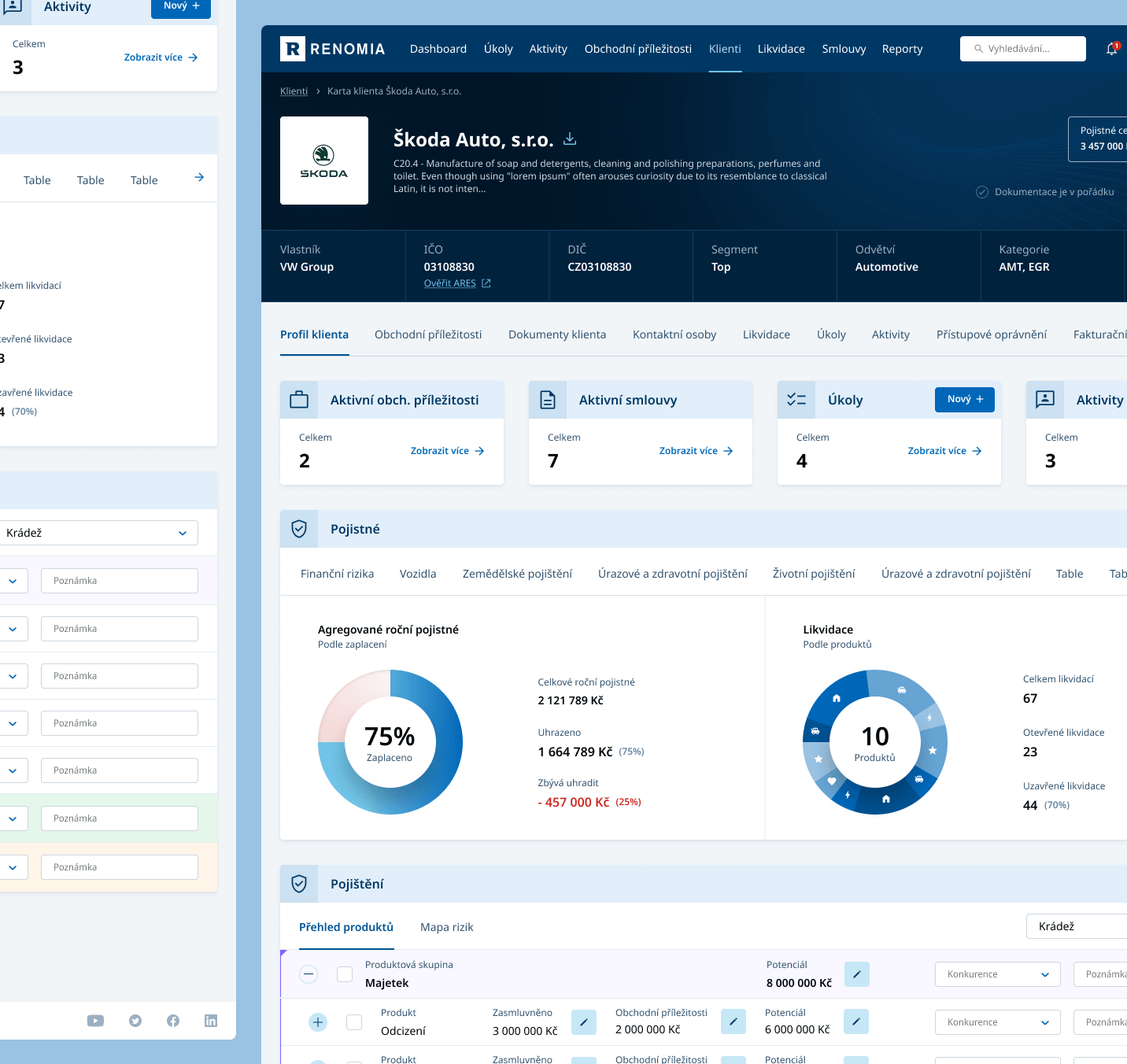This screenshot has width=1127, height=1064.
Task: Expand the Odcizení product row
Action: pos(318,1022)
